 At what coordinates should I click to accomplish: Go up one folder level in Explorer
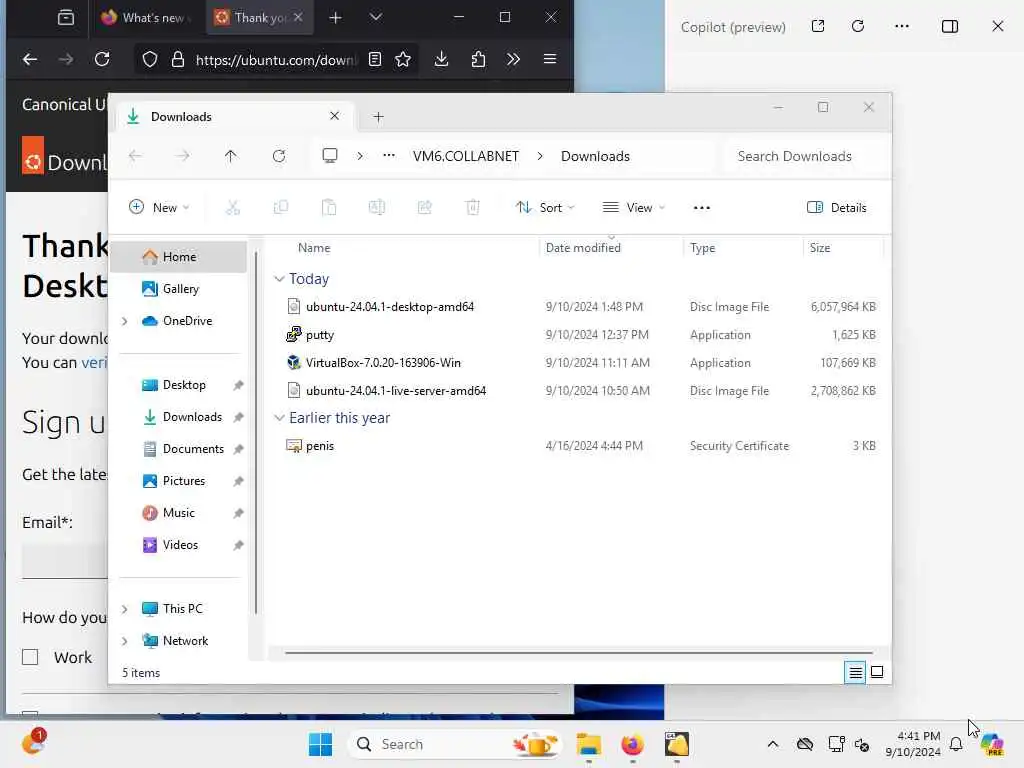231,156
